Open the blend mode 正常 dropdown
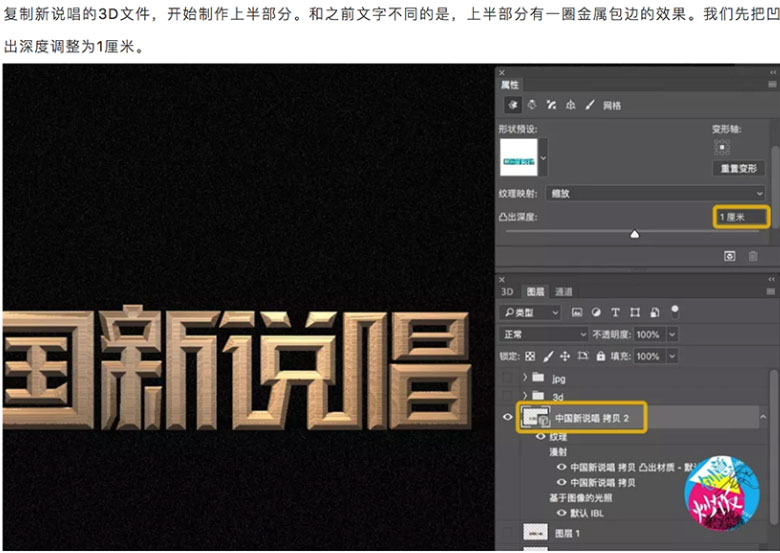Viewport: 780px width, 553px height. click(544, 334)
